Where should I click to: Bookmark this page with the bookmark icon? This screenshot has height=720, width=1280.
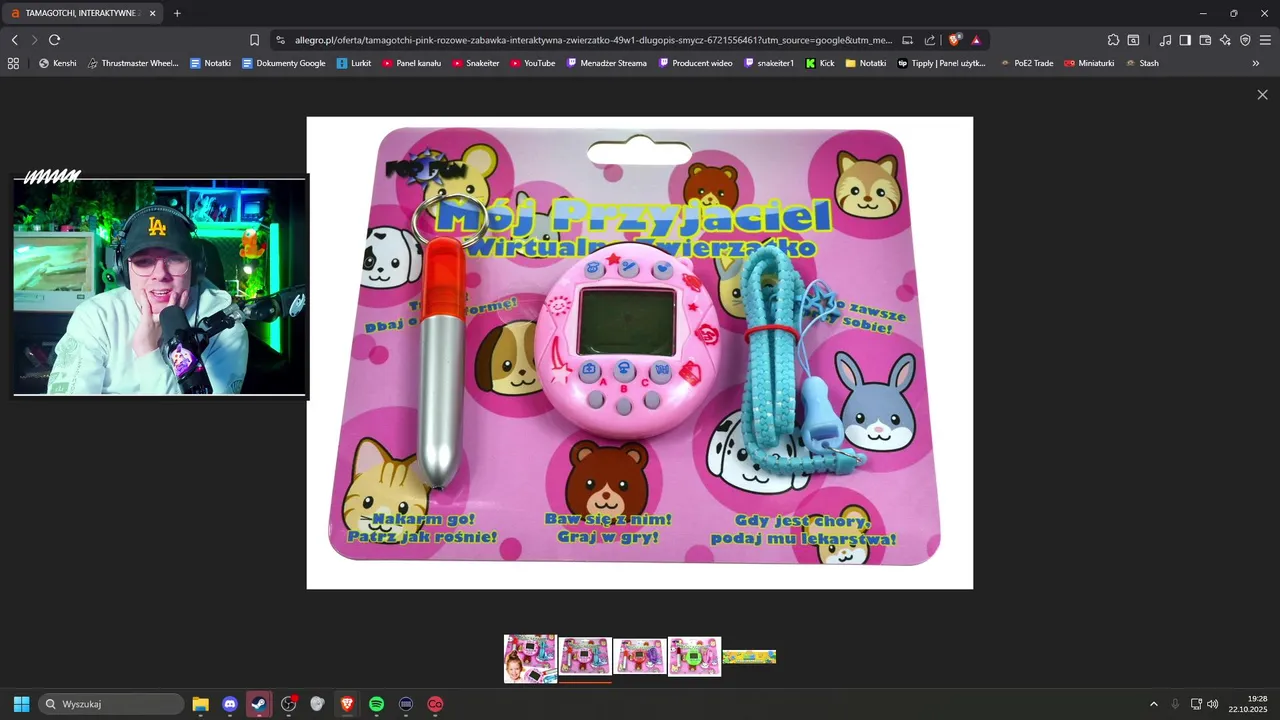tap(254, 40)
